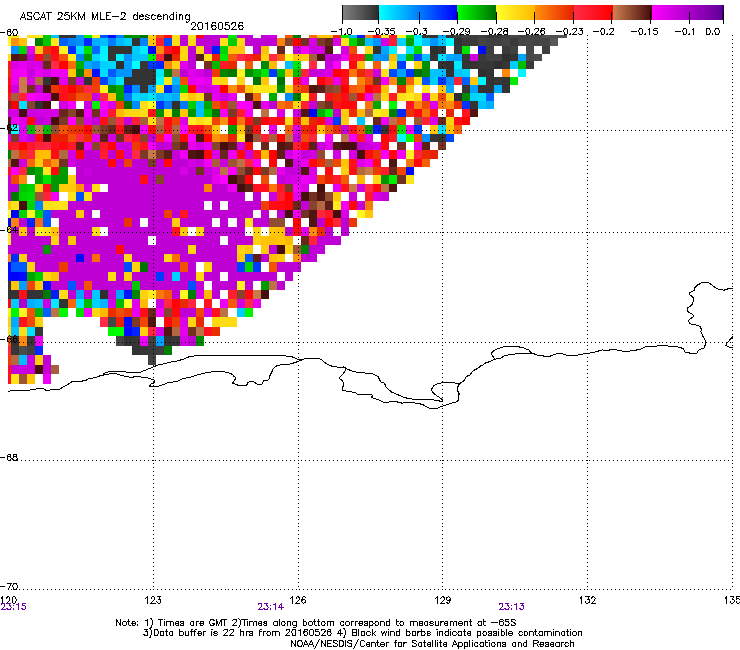Click the magenta colorbar segment

click(688, 13)
